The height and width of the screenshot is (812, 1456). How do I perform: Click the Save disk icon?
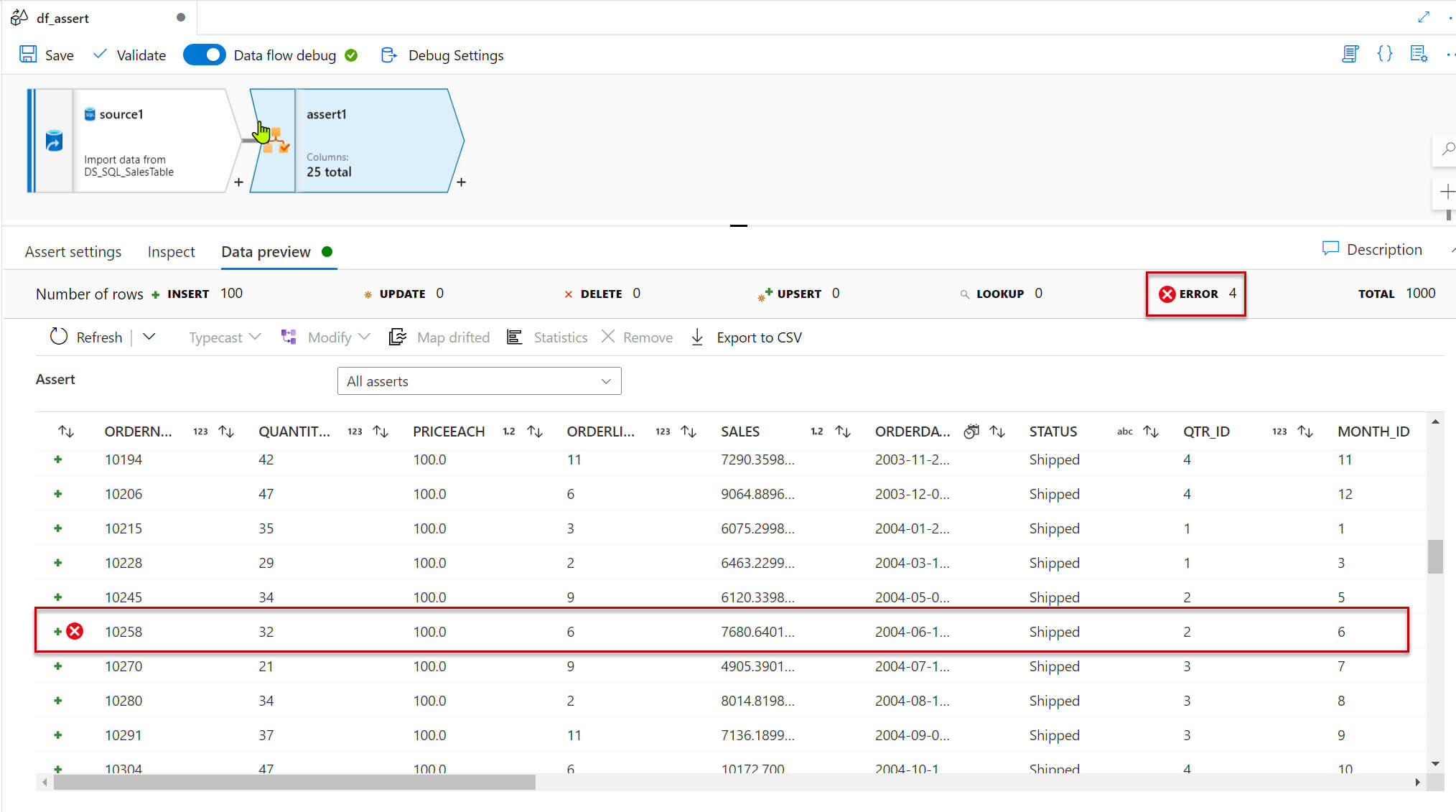click(28, 55)
